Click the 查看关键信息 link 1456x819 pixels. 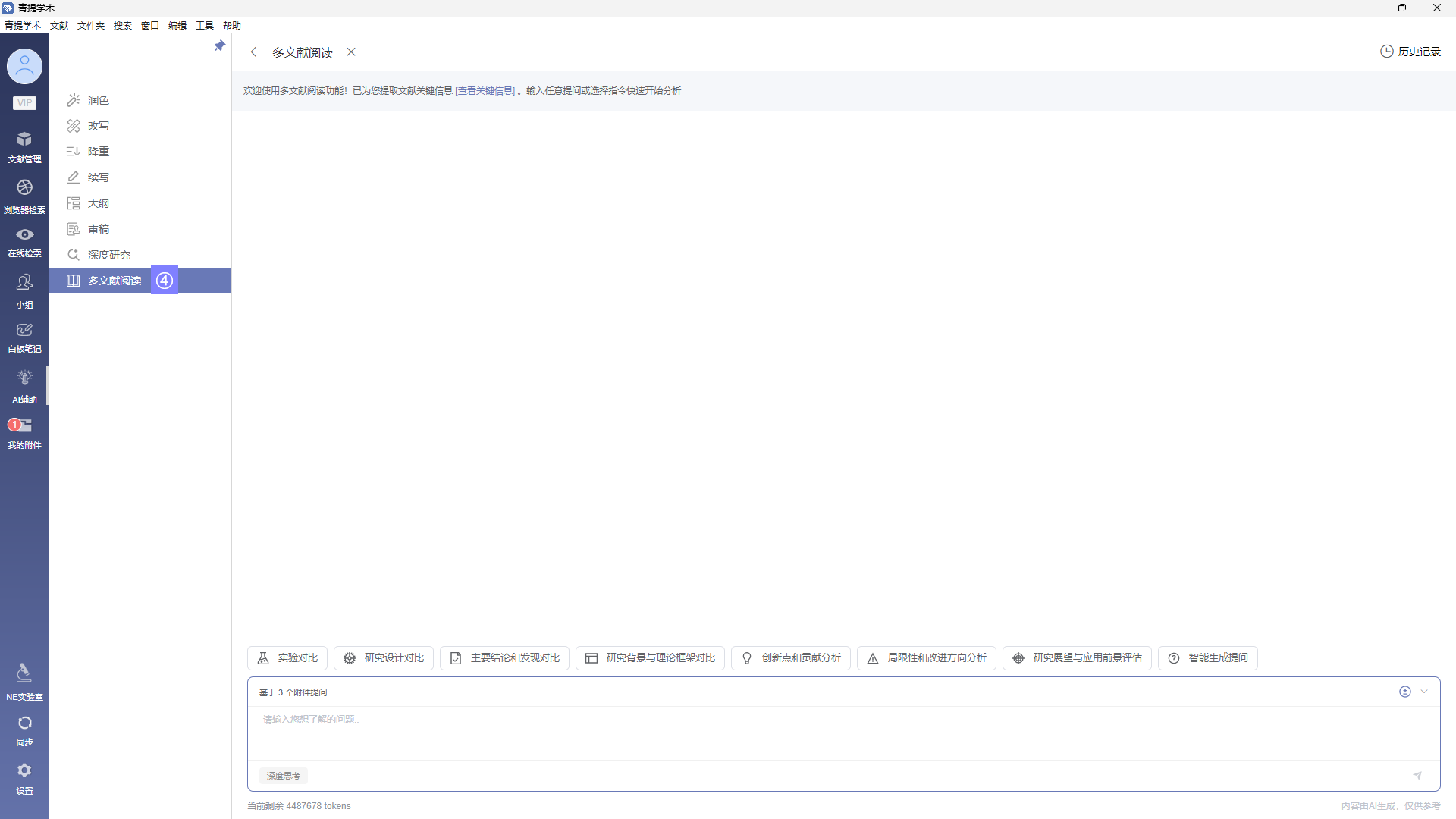pos(484,90)
